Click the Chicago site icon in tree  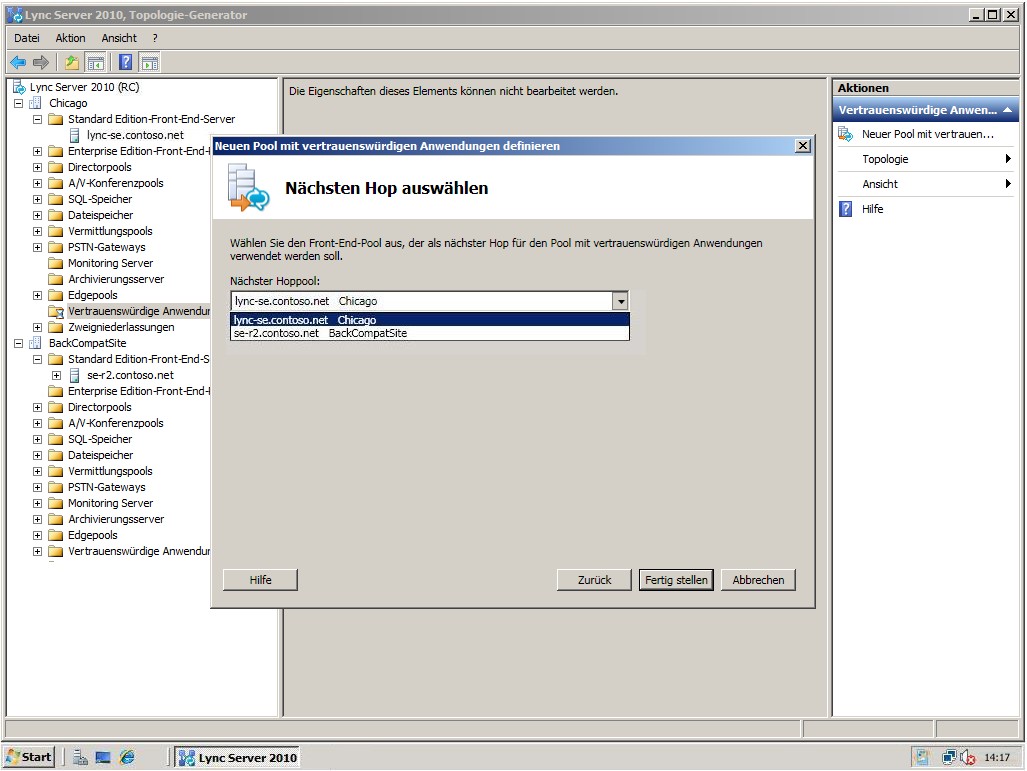point(35,103)
